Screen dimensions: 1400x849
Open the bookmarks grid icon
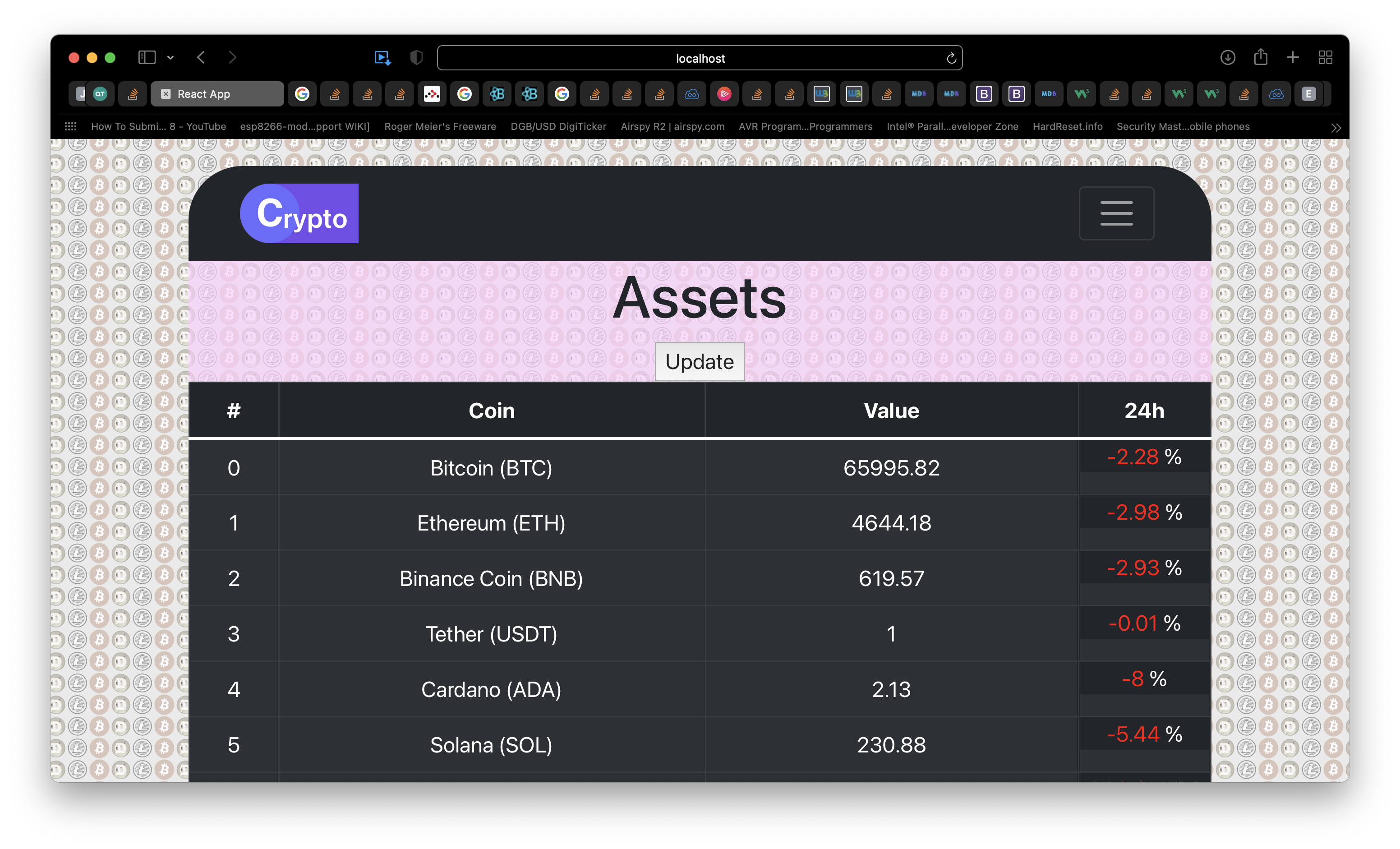pos(70,126)
